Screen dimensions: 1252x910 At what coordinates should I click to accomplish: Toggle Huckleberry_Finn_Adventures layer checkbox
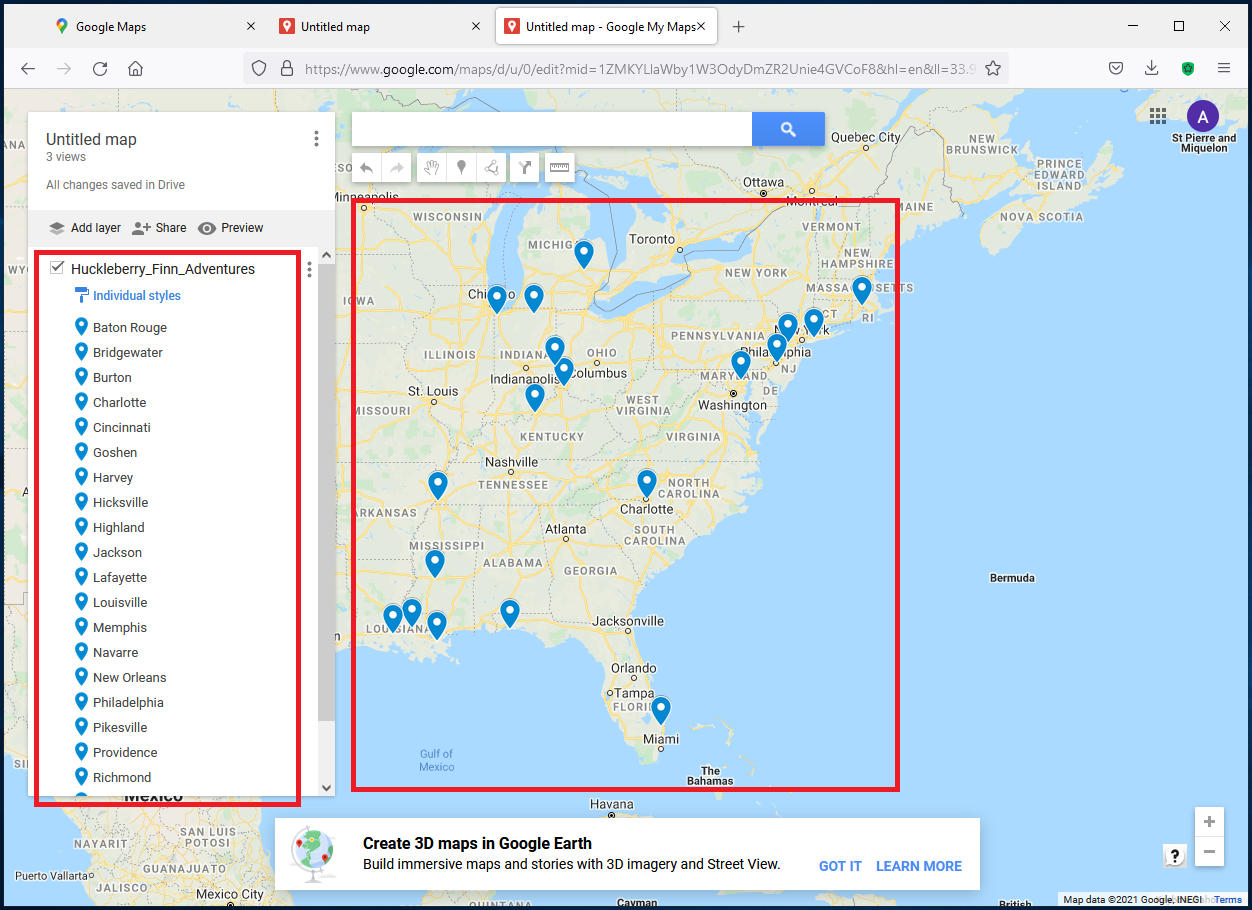[x=57, y=268]
